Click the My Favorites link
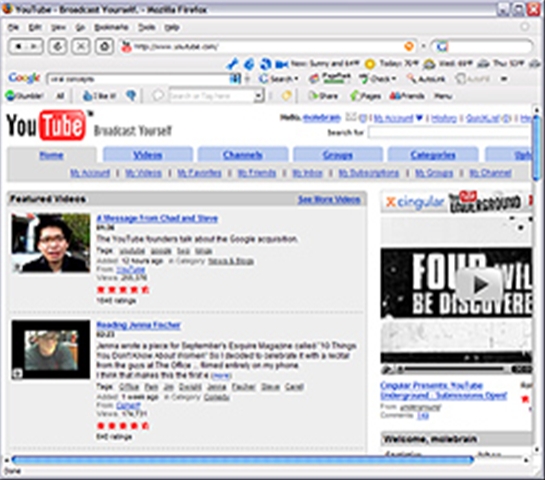This screenshot has width=545, height=480. [199, 173]
